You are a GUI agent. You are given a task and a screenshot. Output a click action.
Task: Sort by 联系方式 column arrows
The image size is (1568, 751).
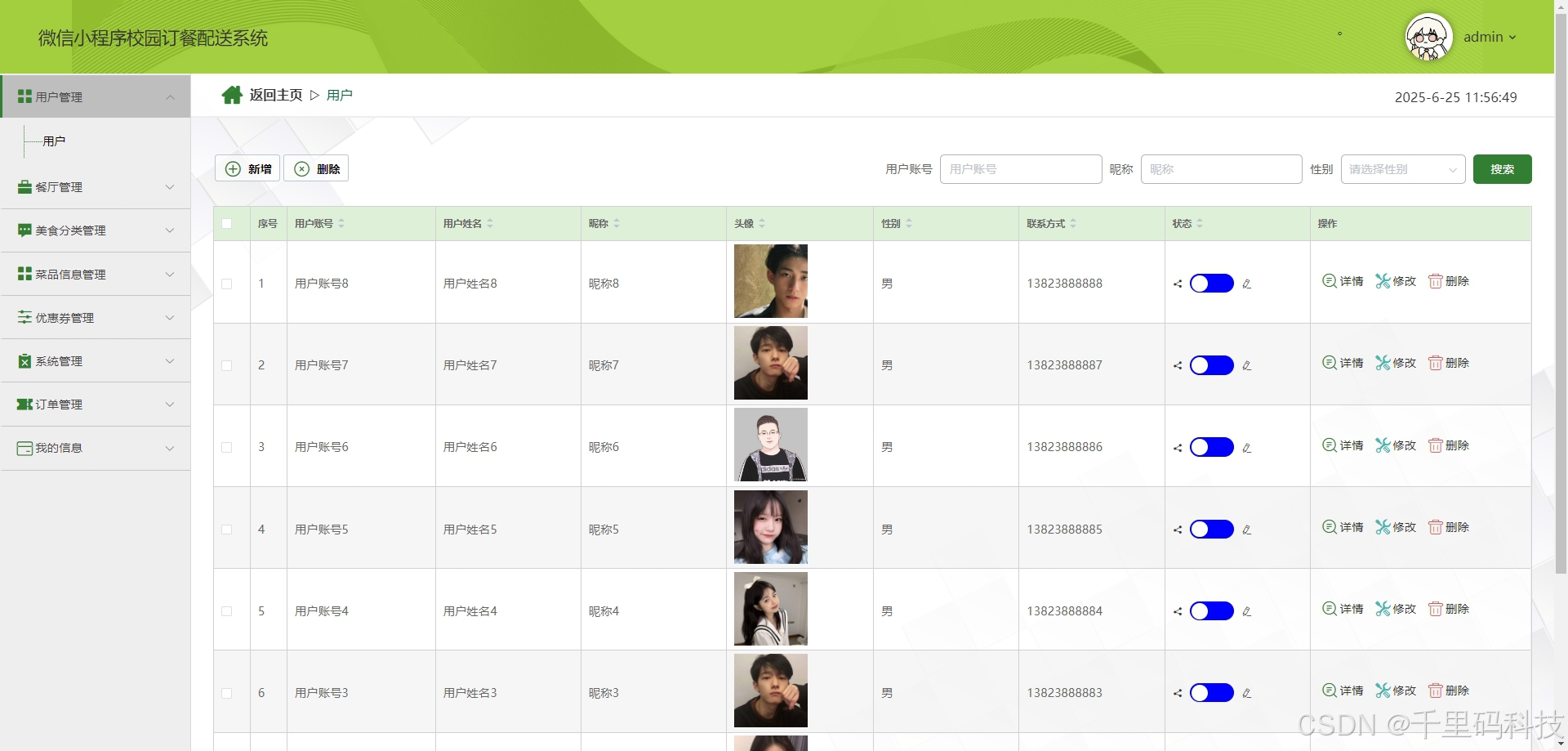pos(1073,223)
